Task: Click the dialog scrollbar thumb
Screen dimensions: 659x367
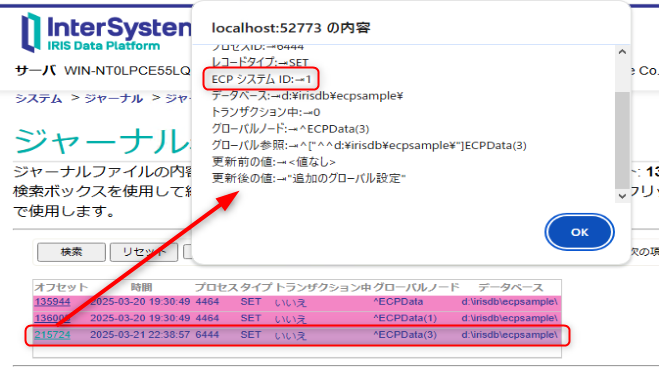Action: pyautogui.click(x=622, y=140)
